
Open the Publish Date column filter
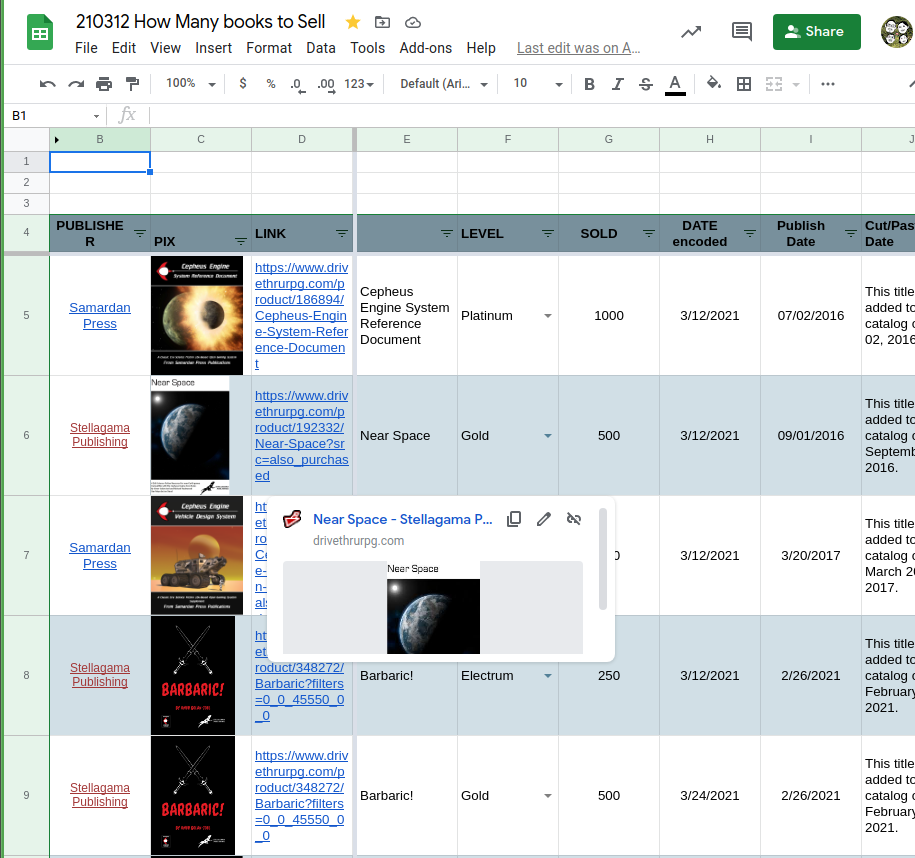tap(851, 233)
